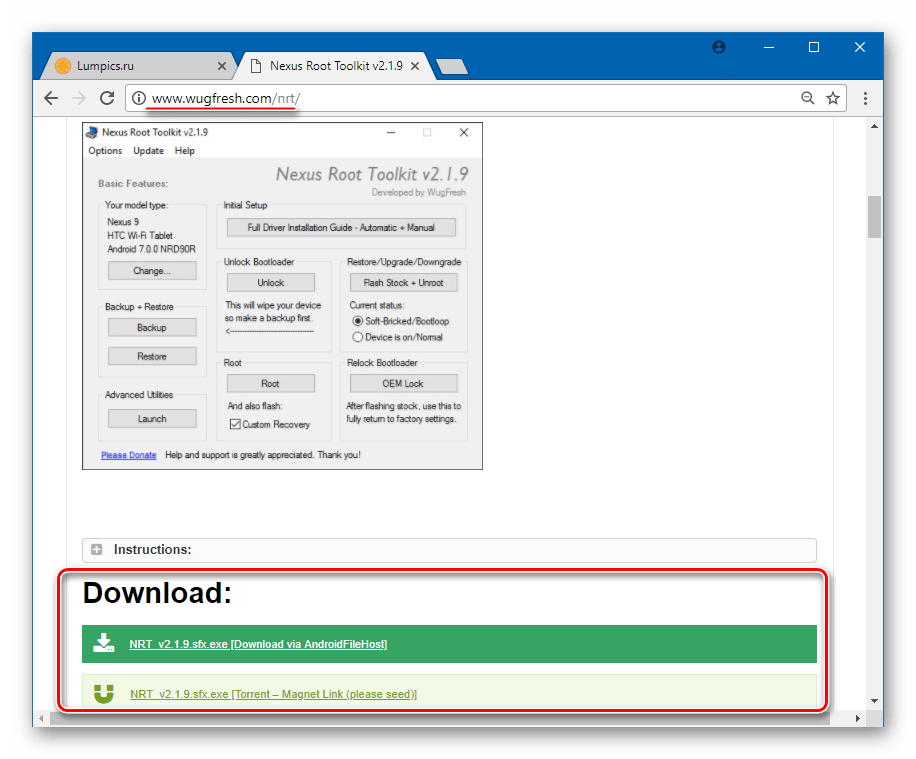Image resolution: width=916 pixels, height=759 pixels.
Task: Click 'Android 7.0.0 NRD90R' text
Action: pyautogui.click(x=151, y=249)
